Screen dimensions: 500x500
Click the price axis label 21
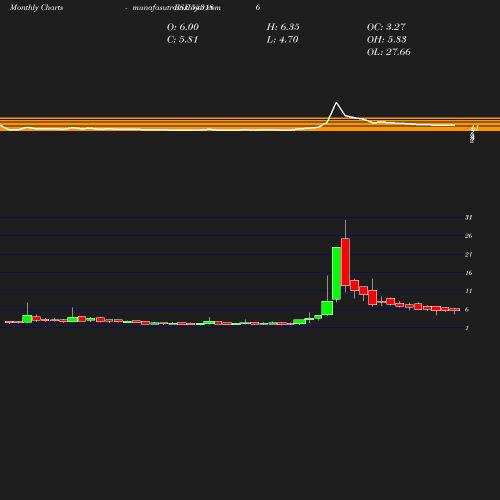pos(469,255)
